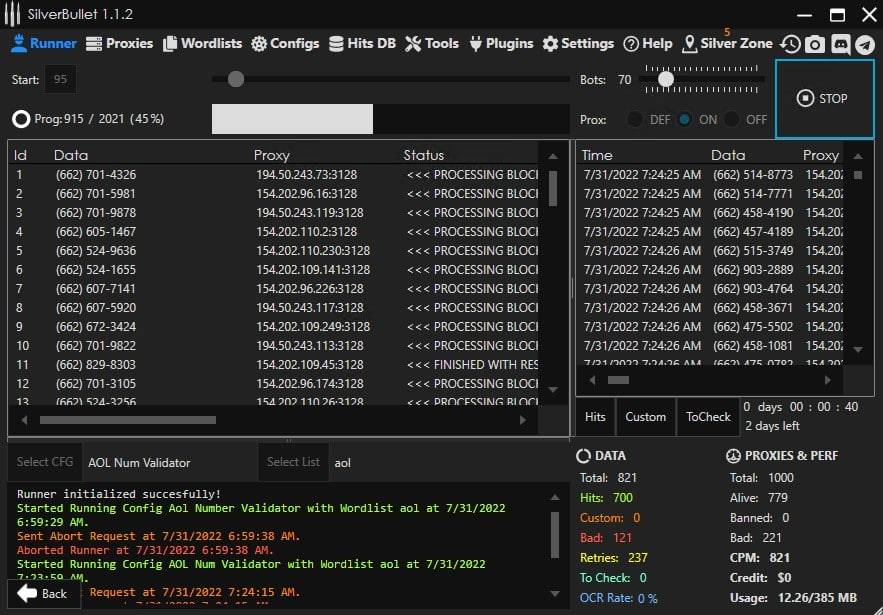Click the Select CFG button

point(45,462)
